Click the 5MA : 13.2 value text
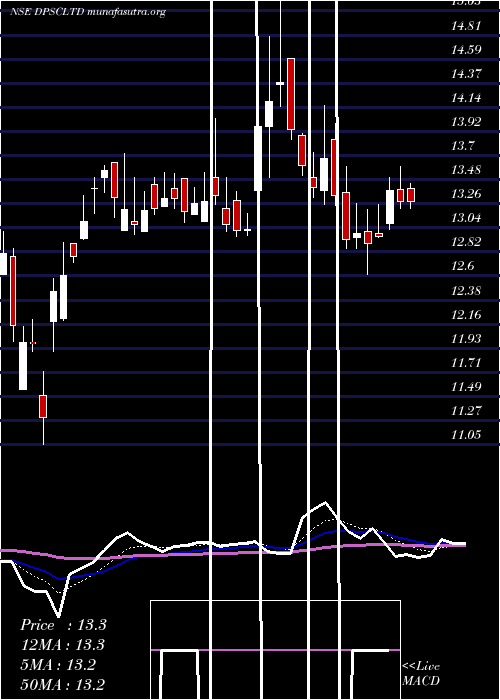 [x=58, y=665]
